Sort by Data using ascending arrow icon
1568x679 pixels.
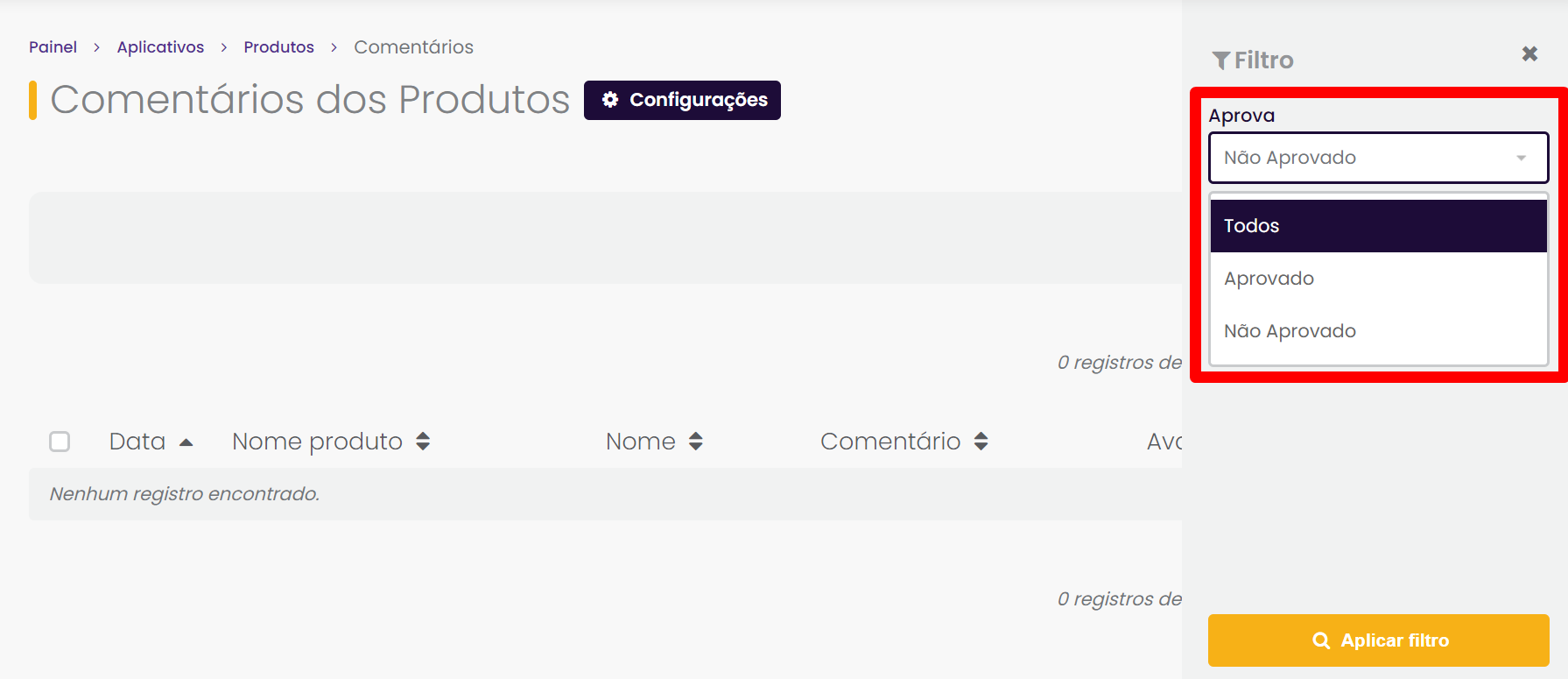186,442
